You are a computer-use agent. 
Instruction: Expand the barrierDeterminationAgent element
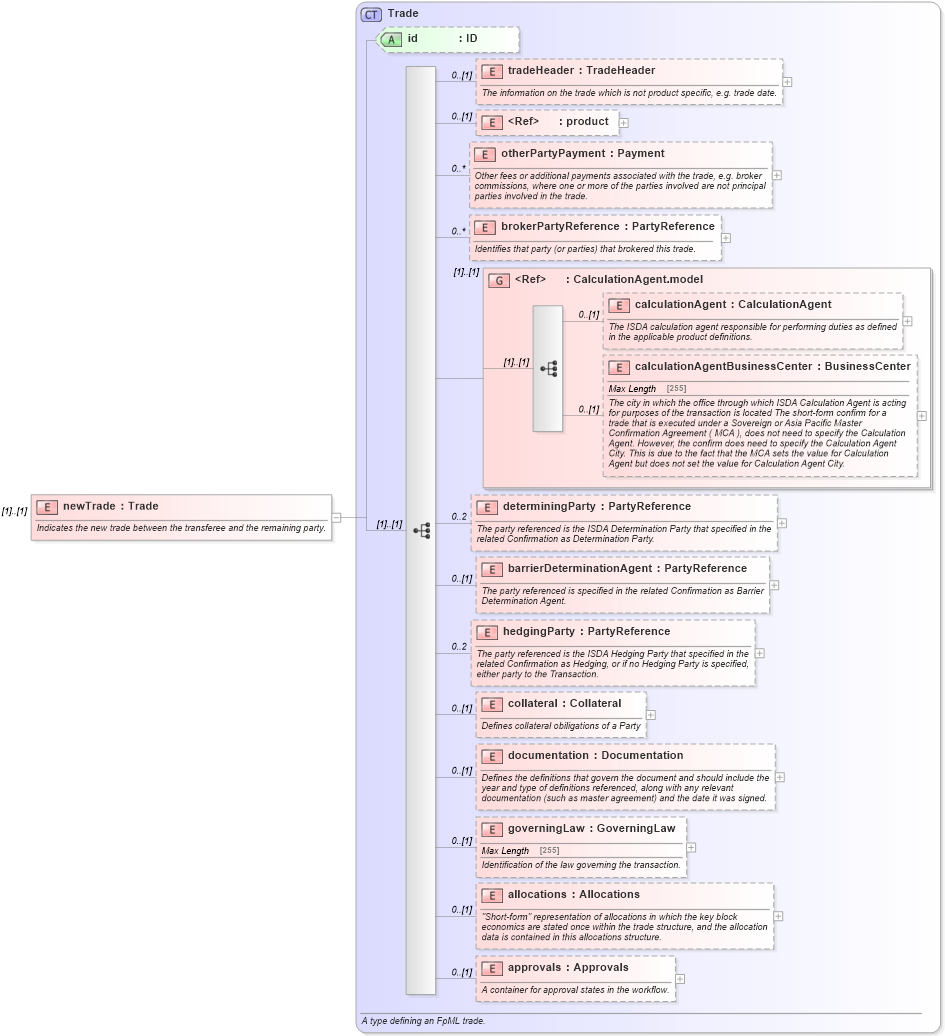pyautogui.click(x=774, y=585)
